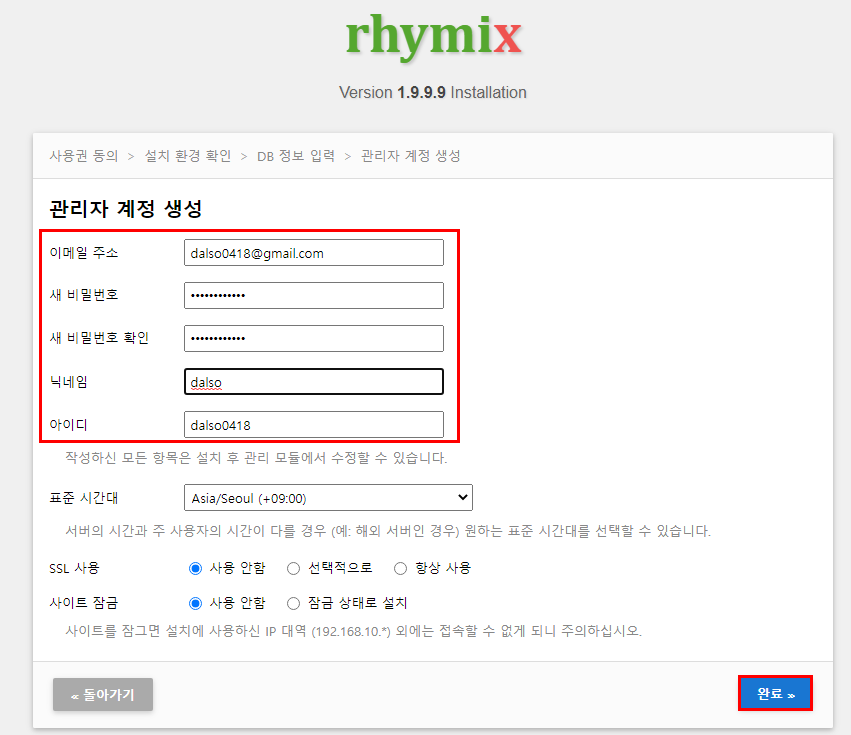
Task: Focus the 새 비밀번호 확인 field
Action: tap(314, 338)
